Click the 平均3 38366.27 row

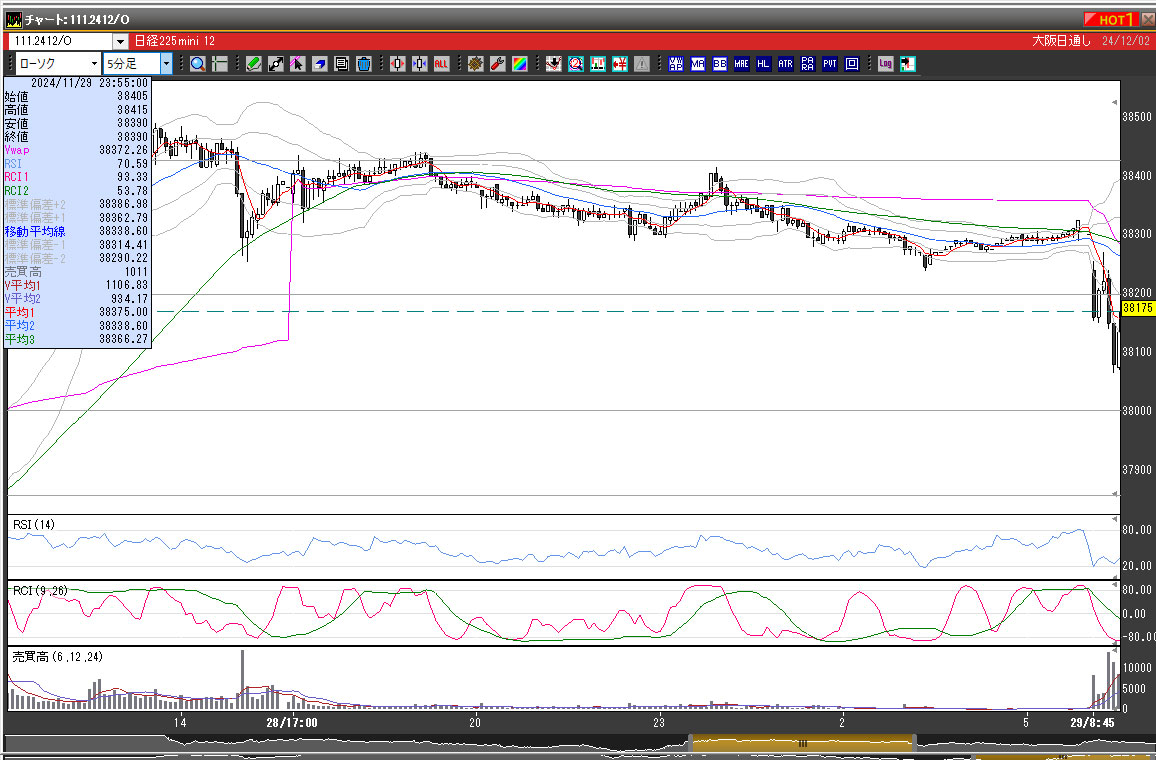pos(77,340)
